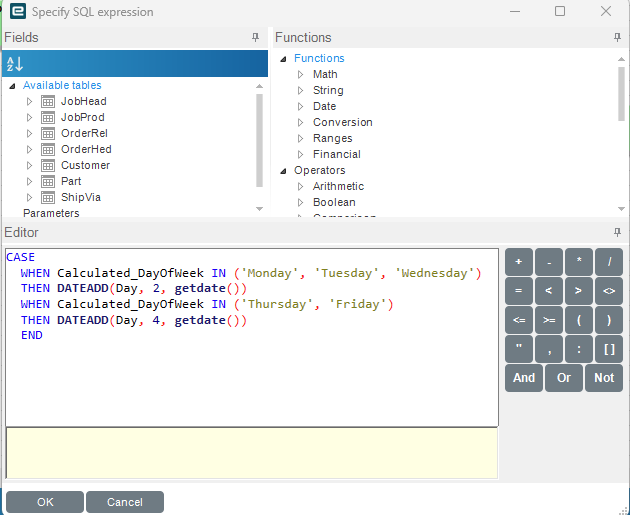Click into the SQL expression editor

[250, 380]
